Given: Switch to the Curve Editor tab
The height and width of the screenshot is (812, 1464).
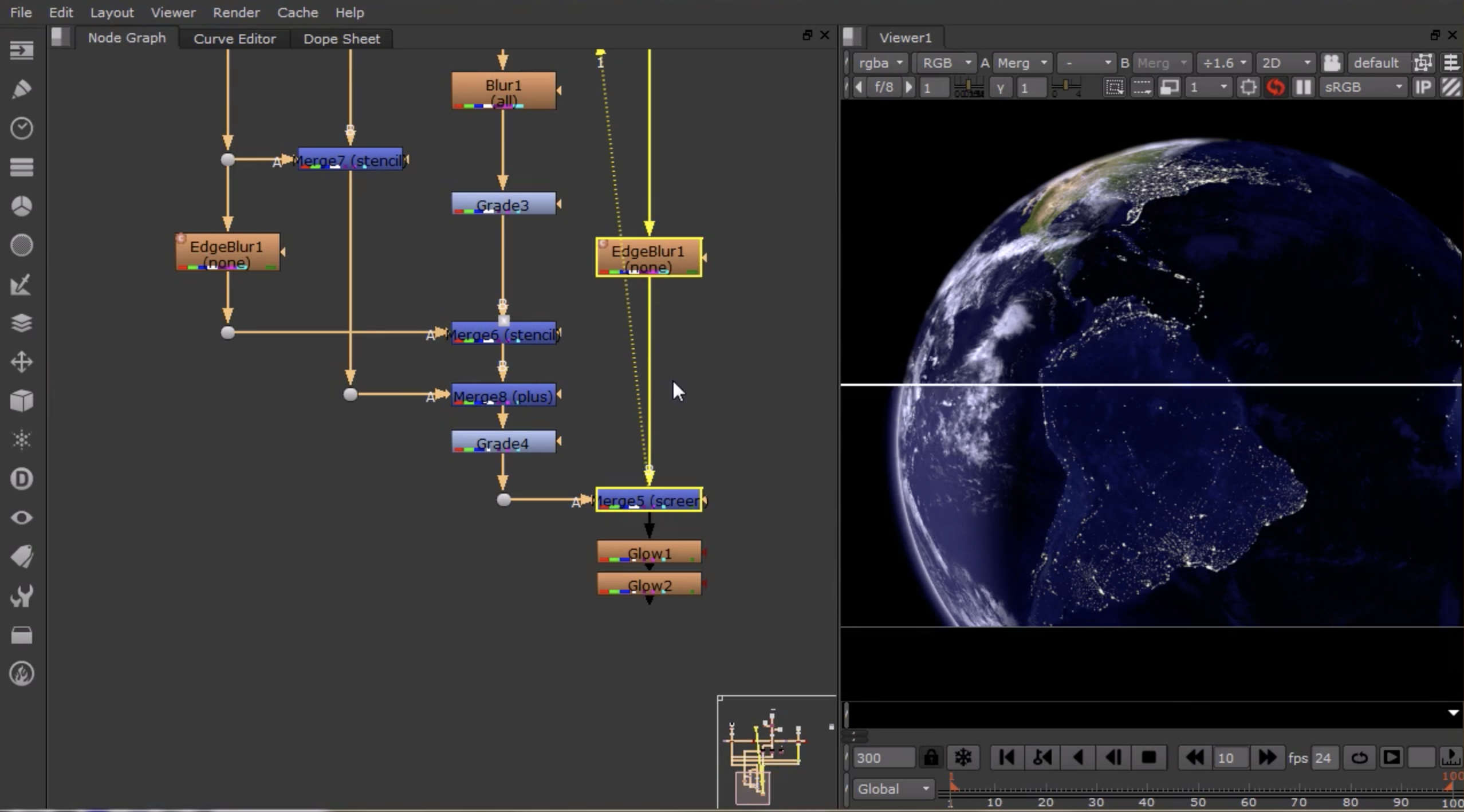Looking at the screenshot, I should (235, 38).
